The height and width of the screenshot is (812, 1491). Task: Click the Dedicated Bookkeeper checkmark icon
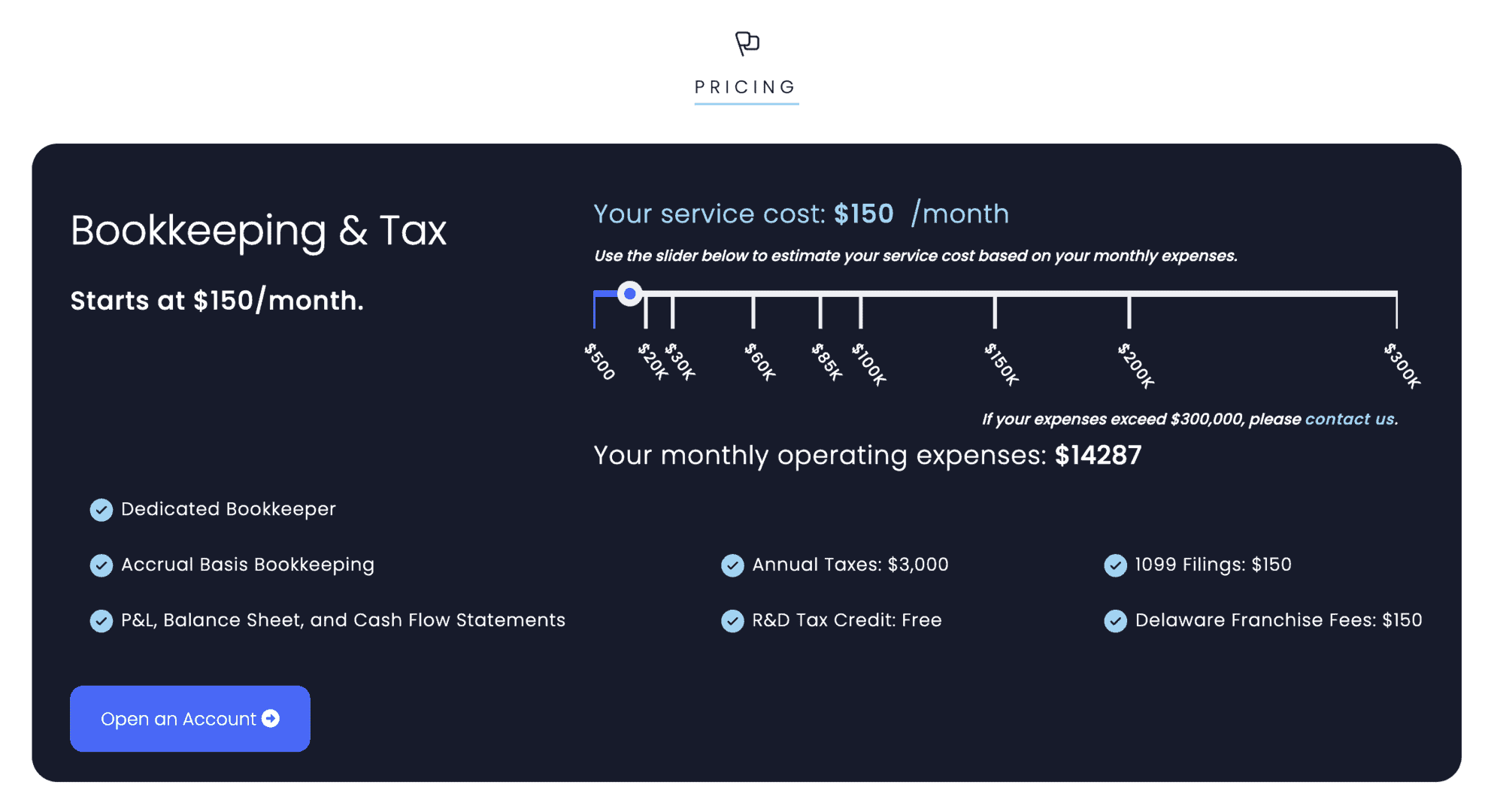pyautogui.click(x=102, y=510)
